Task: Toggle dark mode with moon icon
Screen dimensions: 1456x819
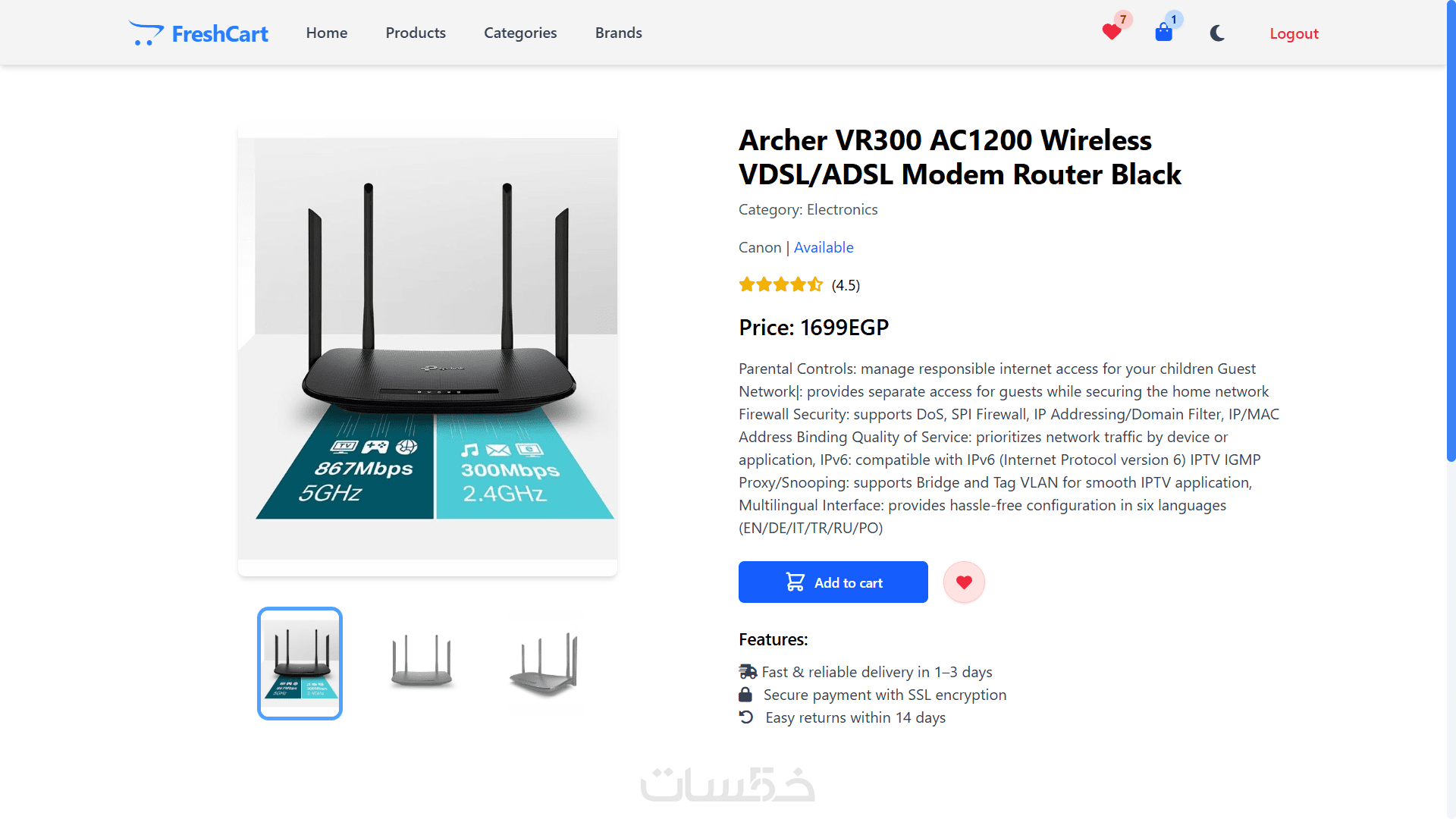Action: pos(1217,33)
